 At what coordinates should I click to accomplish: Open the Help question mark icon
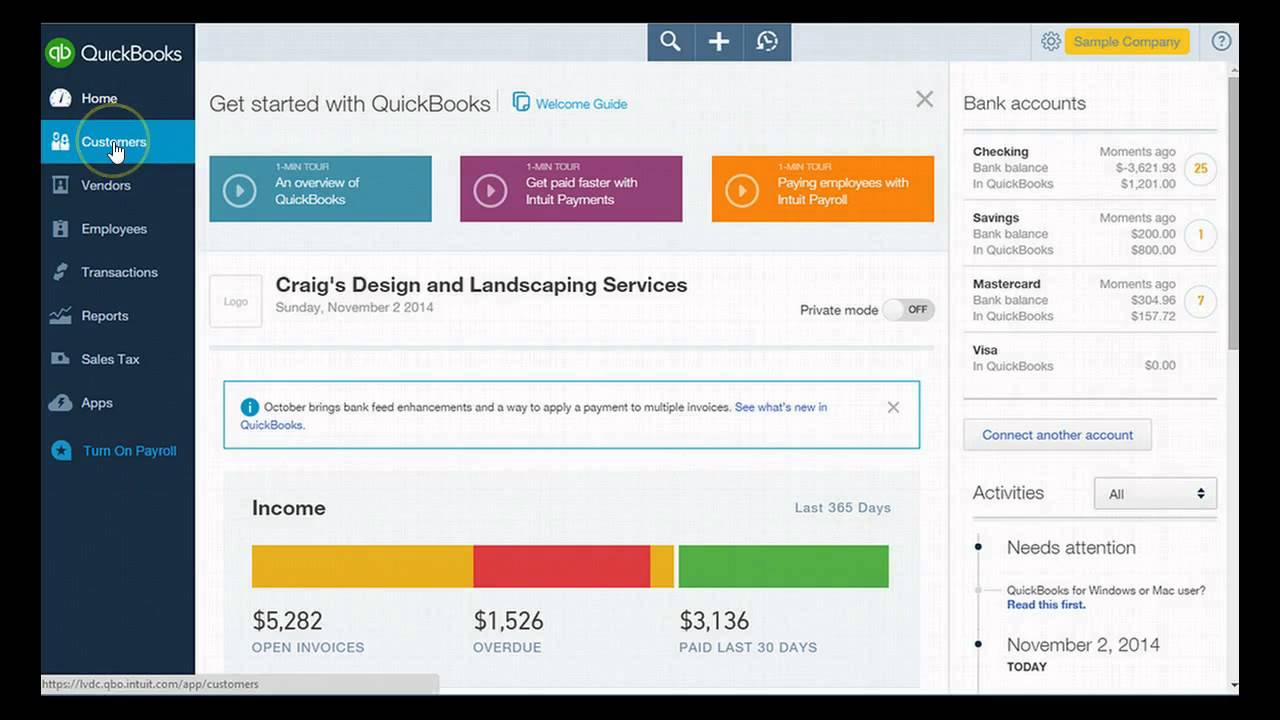click(1221, 42)
